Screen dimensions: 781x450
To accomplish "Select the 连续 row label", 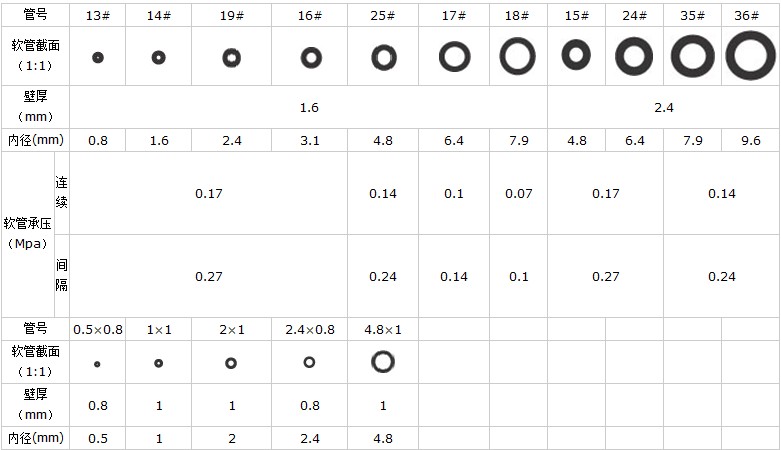I will pyautogui.click(x=61, y=192).
